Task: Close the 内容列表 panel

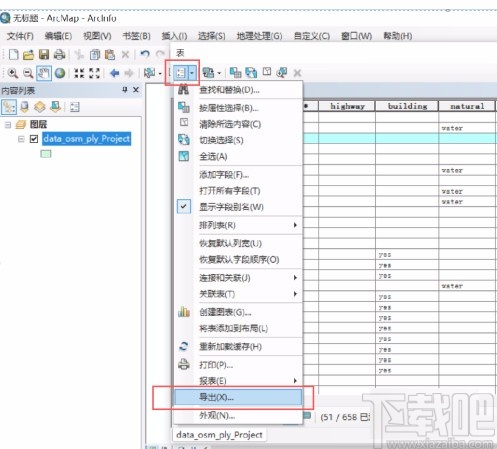Action: click(x=136, y=89)
